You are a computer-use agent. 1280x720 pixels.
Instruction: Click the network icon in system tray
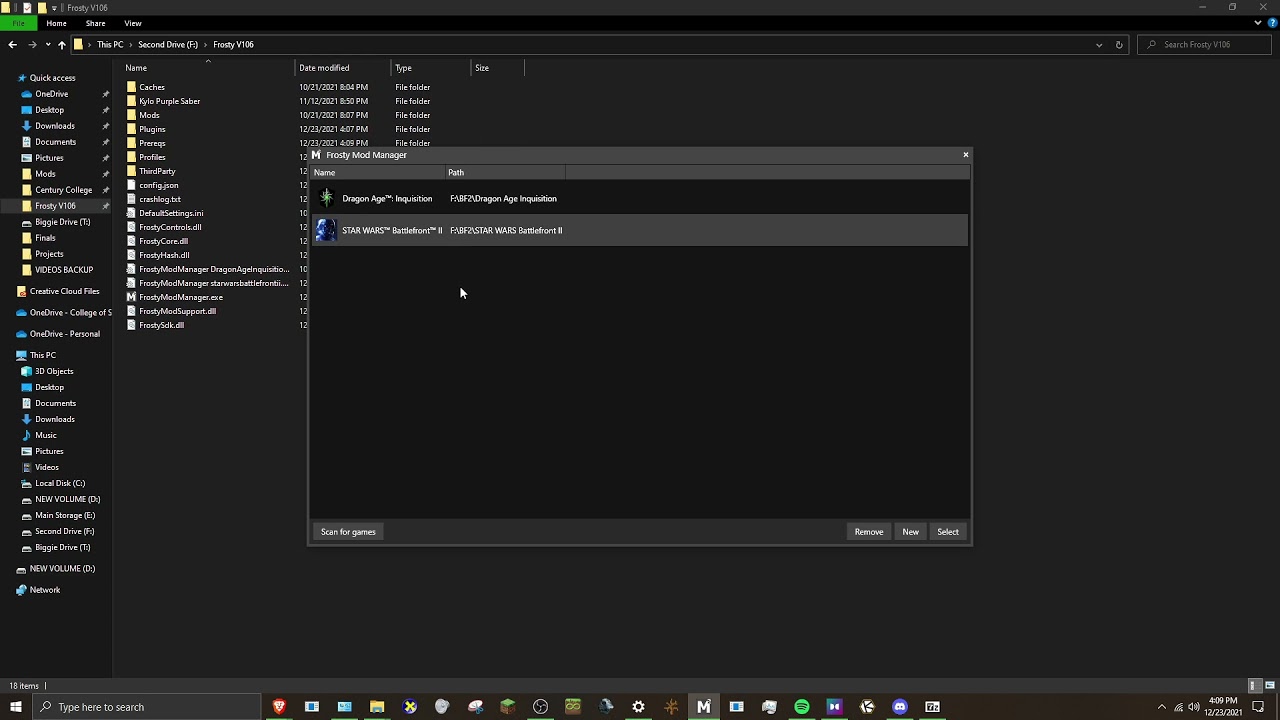tap(1178, 707)
